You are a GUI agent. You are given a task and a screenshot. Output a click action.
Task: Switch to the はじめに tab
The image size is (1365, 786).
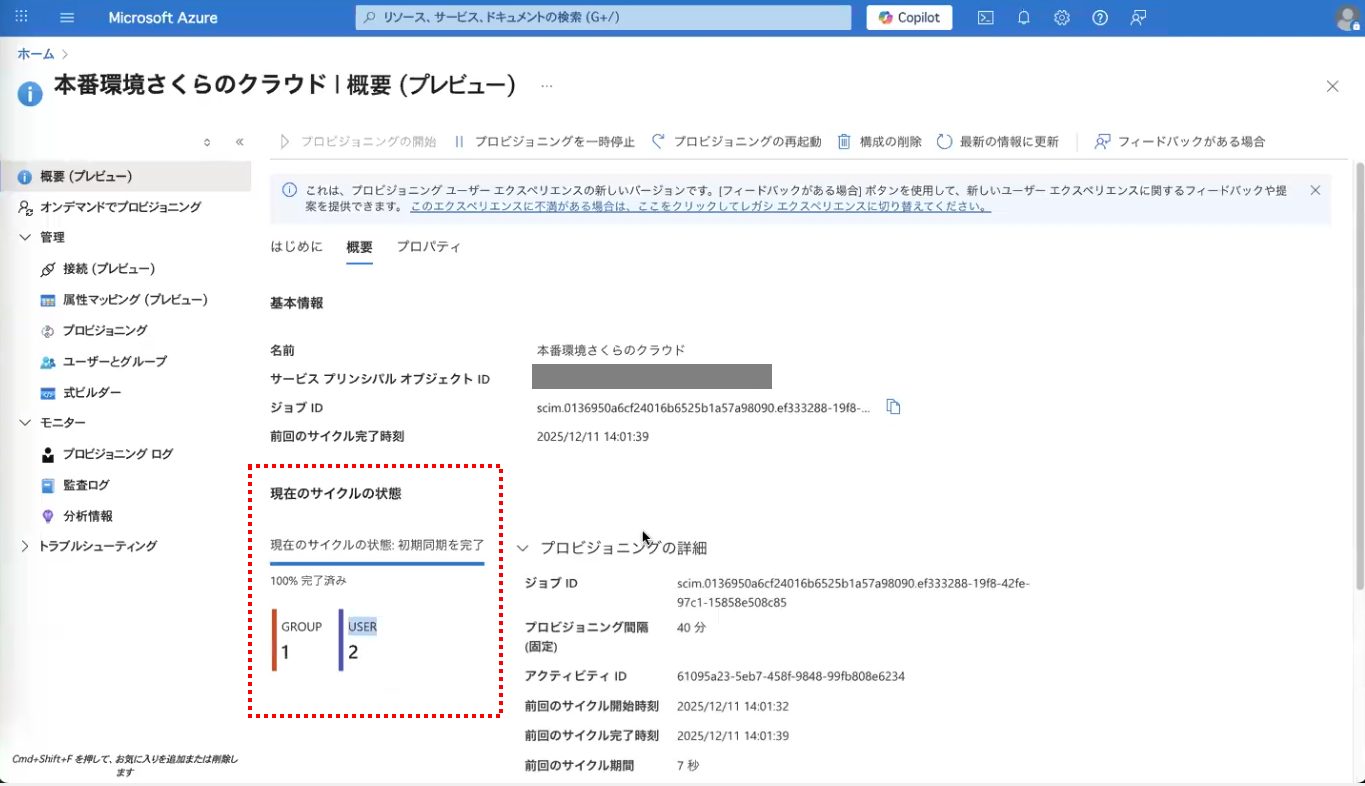(296, 247)
